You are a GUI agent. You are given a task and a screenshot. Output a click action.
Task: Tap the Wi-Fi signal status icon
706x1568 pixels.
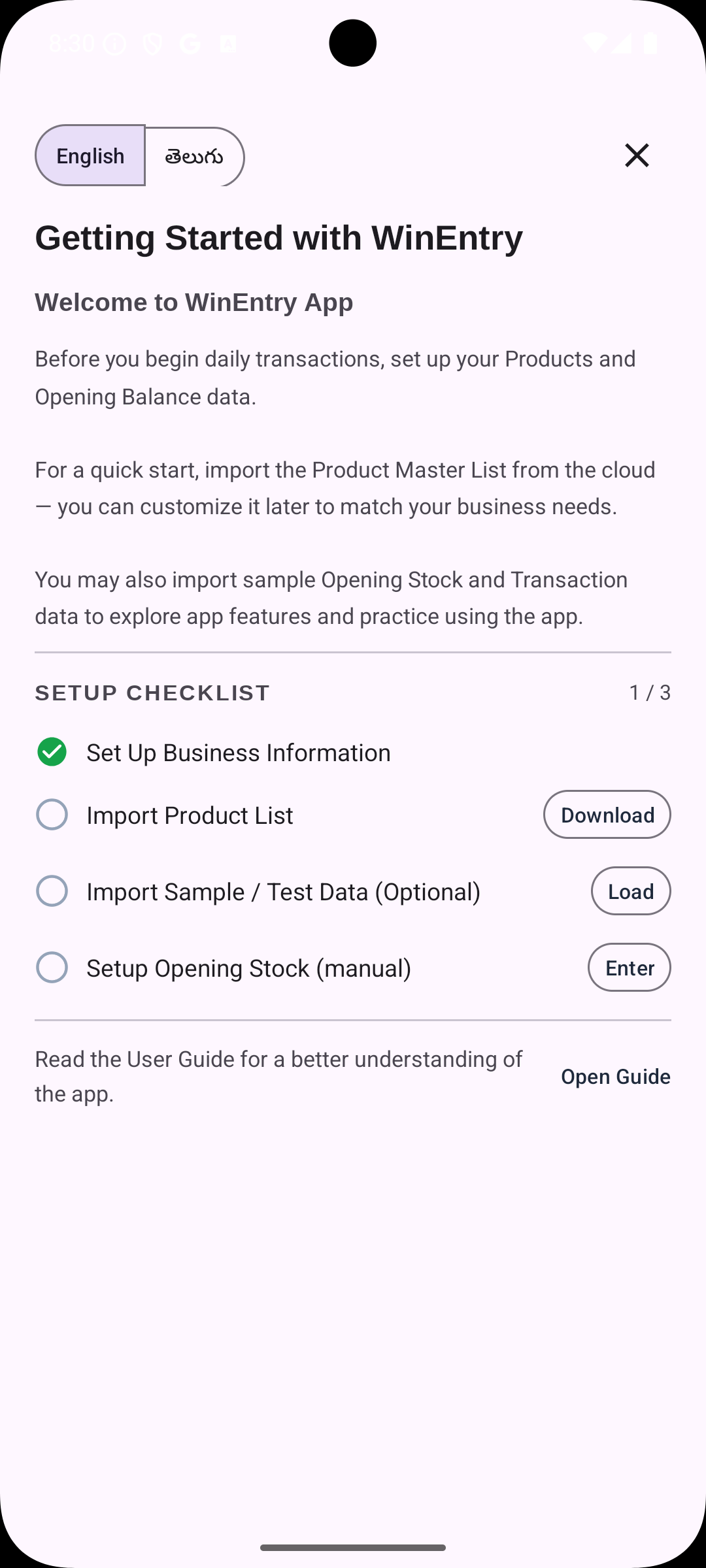coord(594,43)
